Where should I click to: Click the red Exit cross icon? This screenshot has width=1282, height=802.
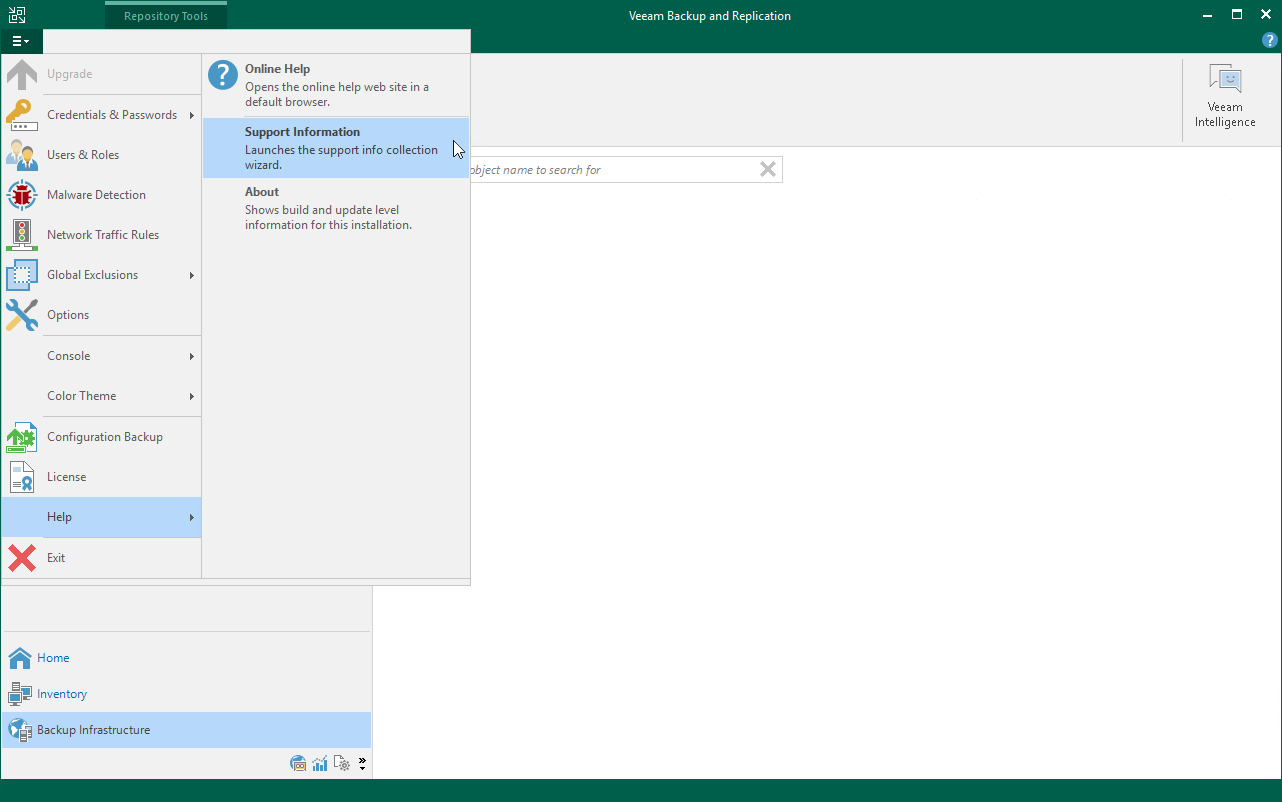(x=22, y=558)
